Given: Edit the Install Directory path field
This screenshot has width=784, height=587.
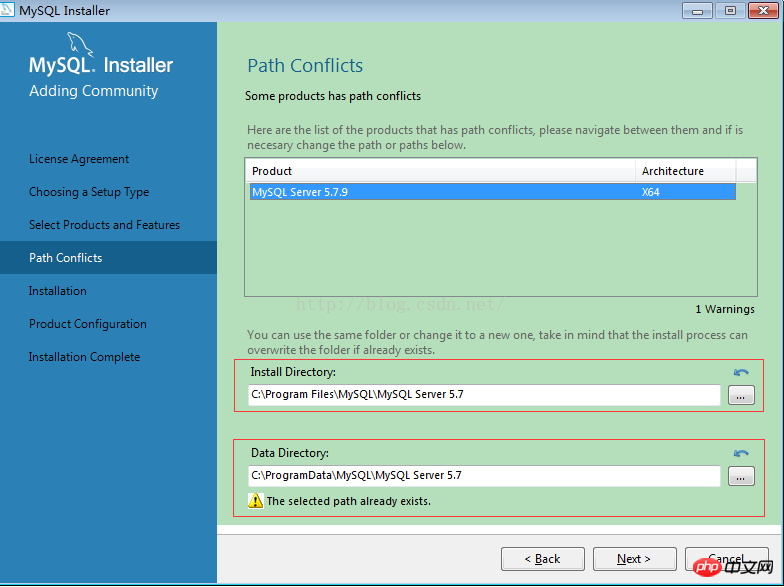Looking at the screenshot, I should [484, 394].
